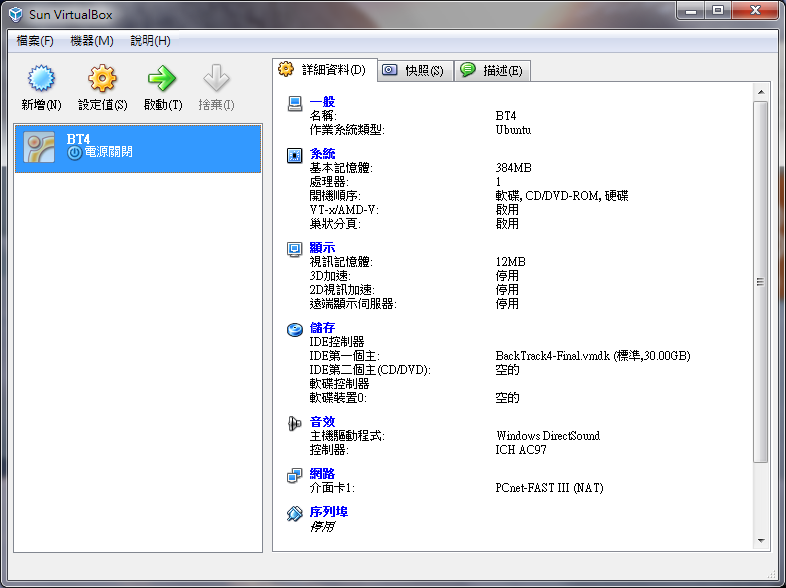
Task: Click the PCnet-FAST III (NAT) adapter value
Action: [549, 488]
